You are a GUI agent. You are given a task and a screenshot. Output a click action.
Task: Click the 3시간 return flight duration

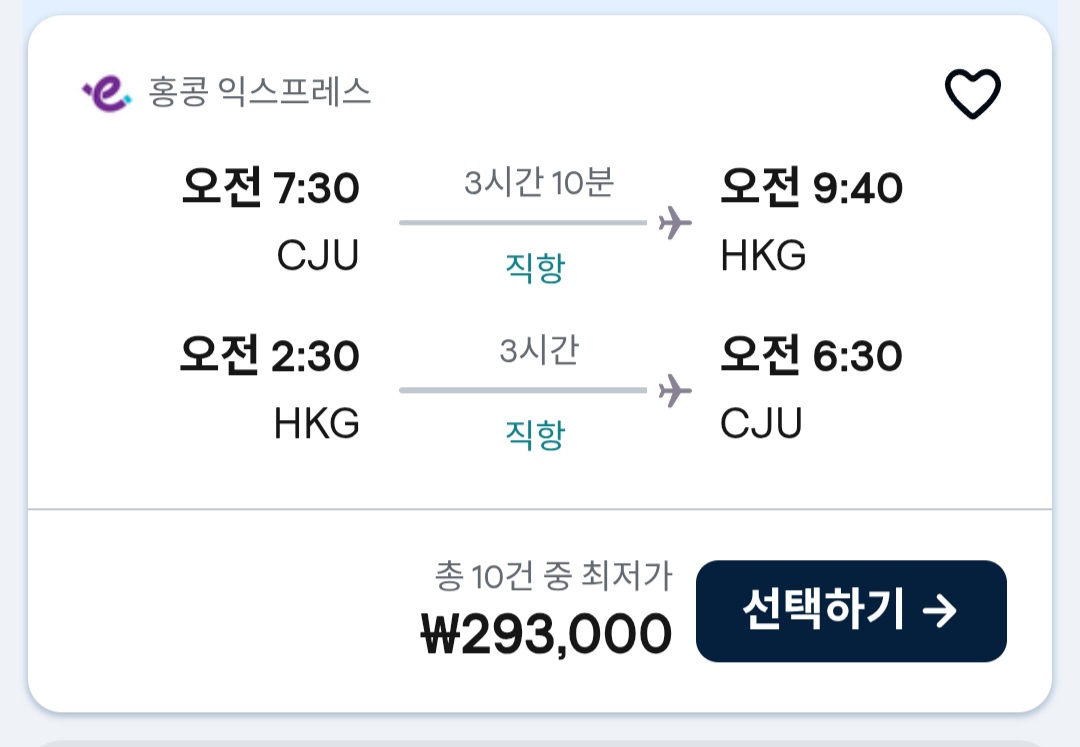coord(538,352)
